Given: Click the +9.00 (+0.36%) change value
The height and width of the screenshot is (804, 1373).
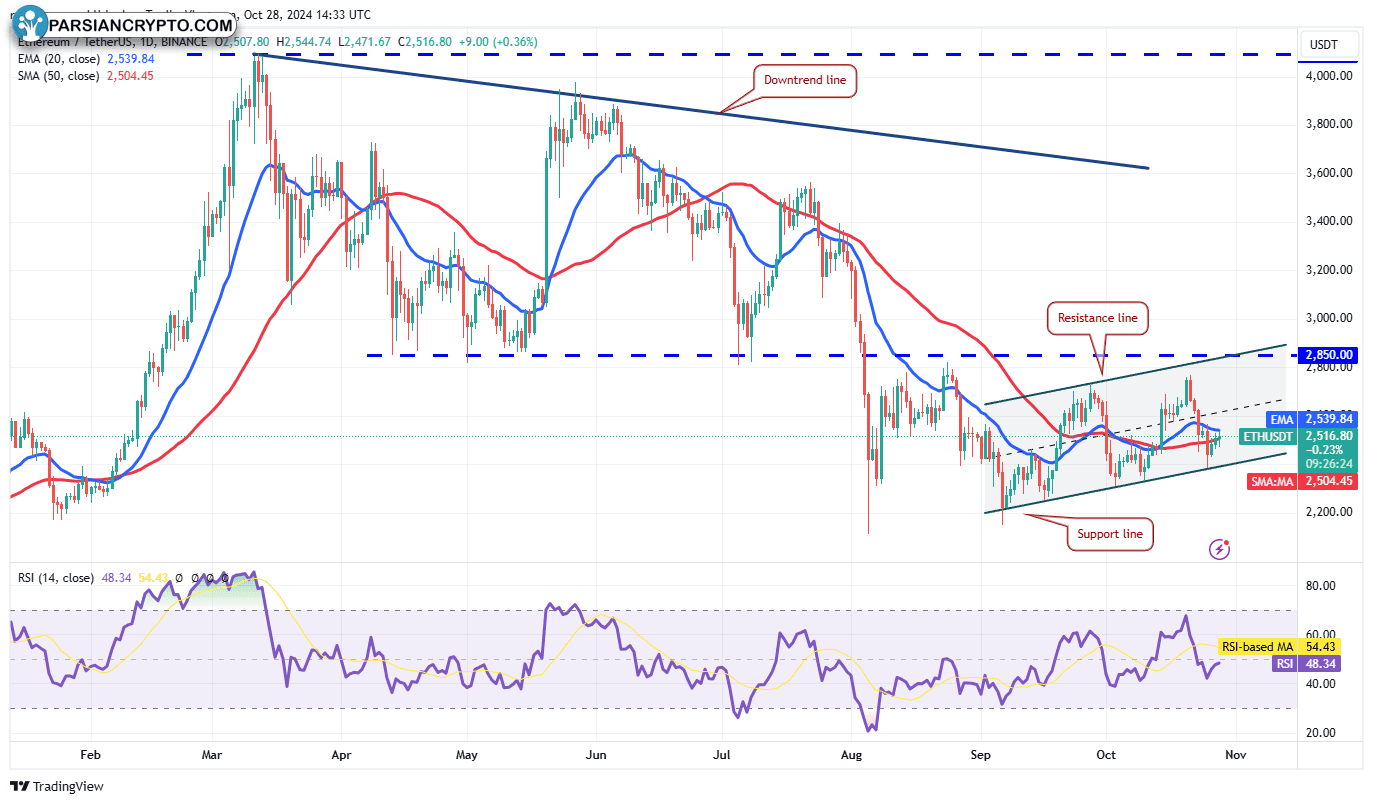Looking at the screenshot, I should tap(498, 42).
